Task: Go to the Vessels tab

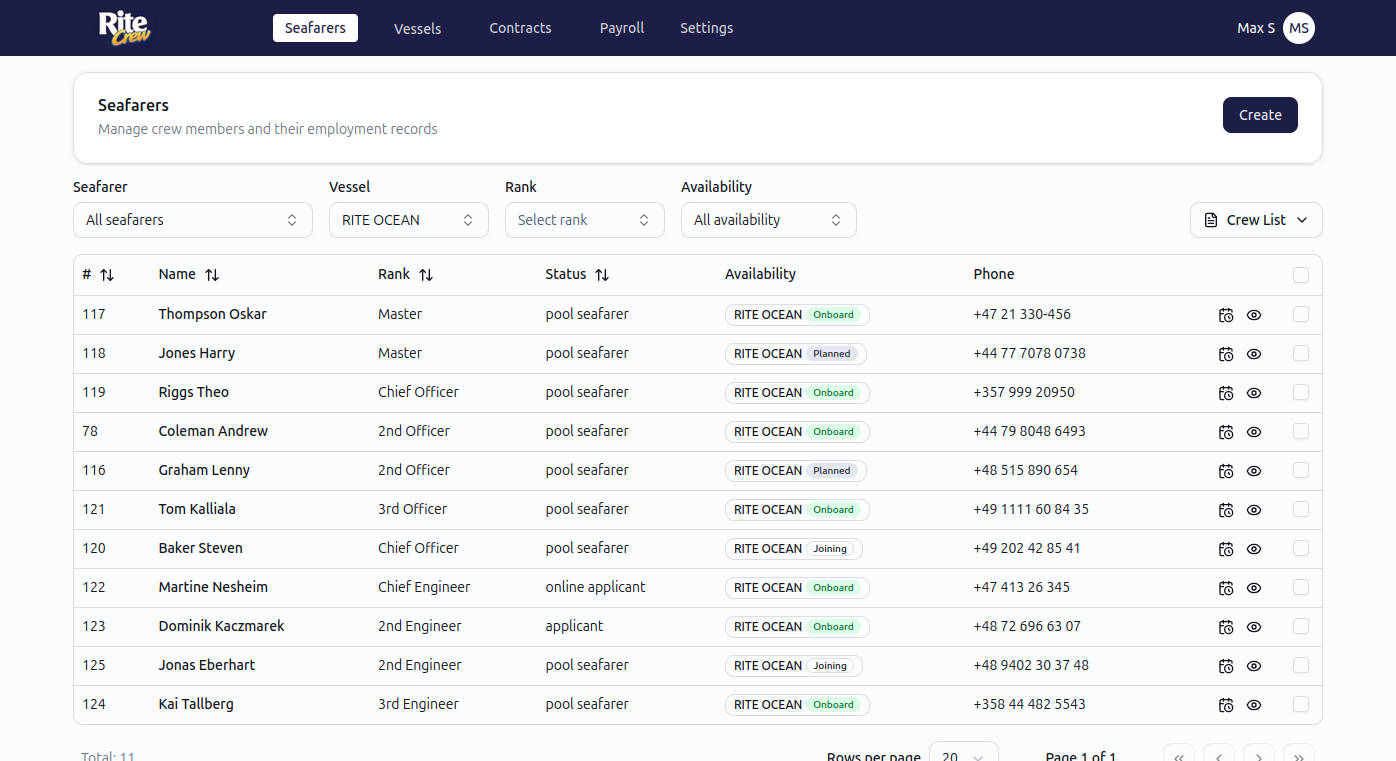Action: [417, 28]
